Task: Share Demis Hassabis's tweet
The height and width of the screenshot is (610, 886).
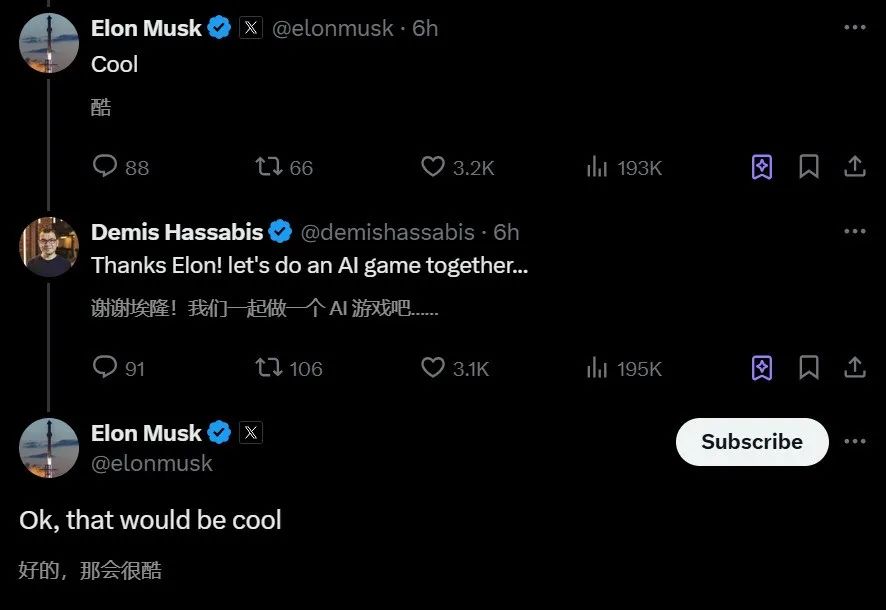Action: pos(855,368)
